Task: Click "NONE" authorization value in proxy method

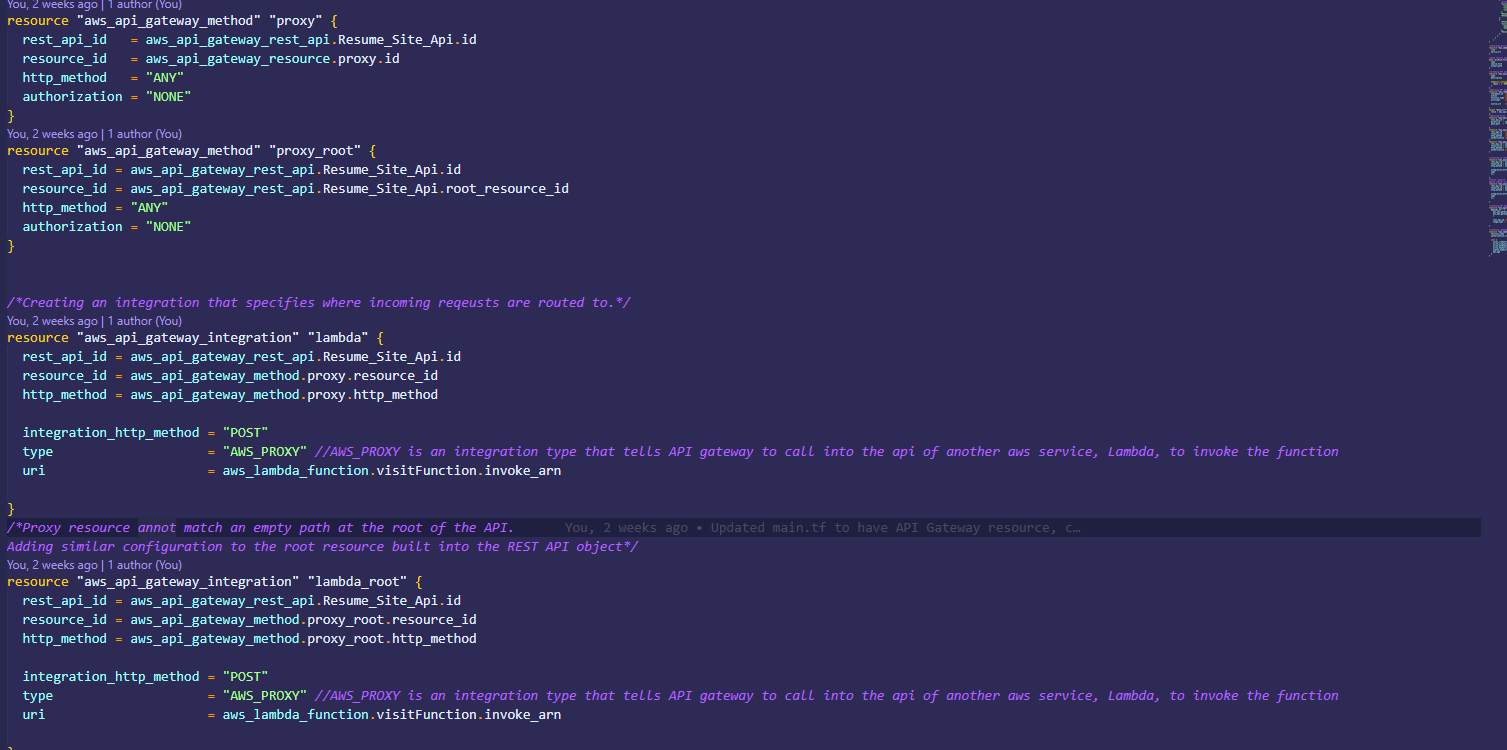Action: [168, 97]
